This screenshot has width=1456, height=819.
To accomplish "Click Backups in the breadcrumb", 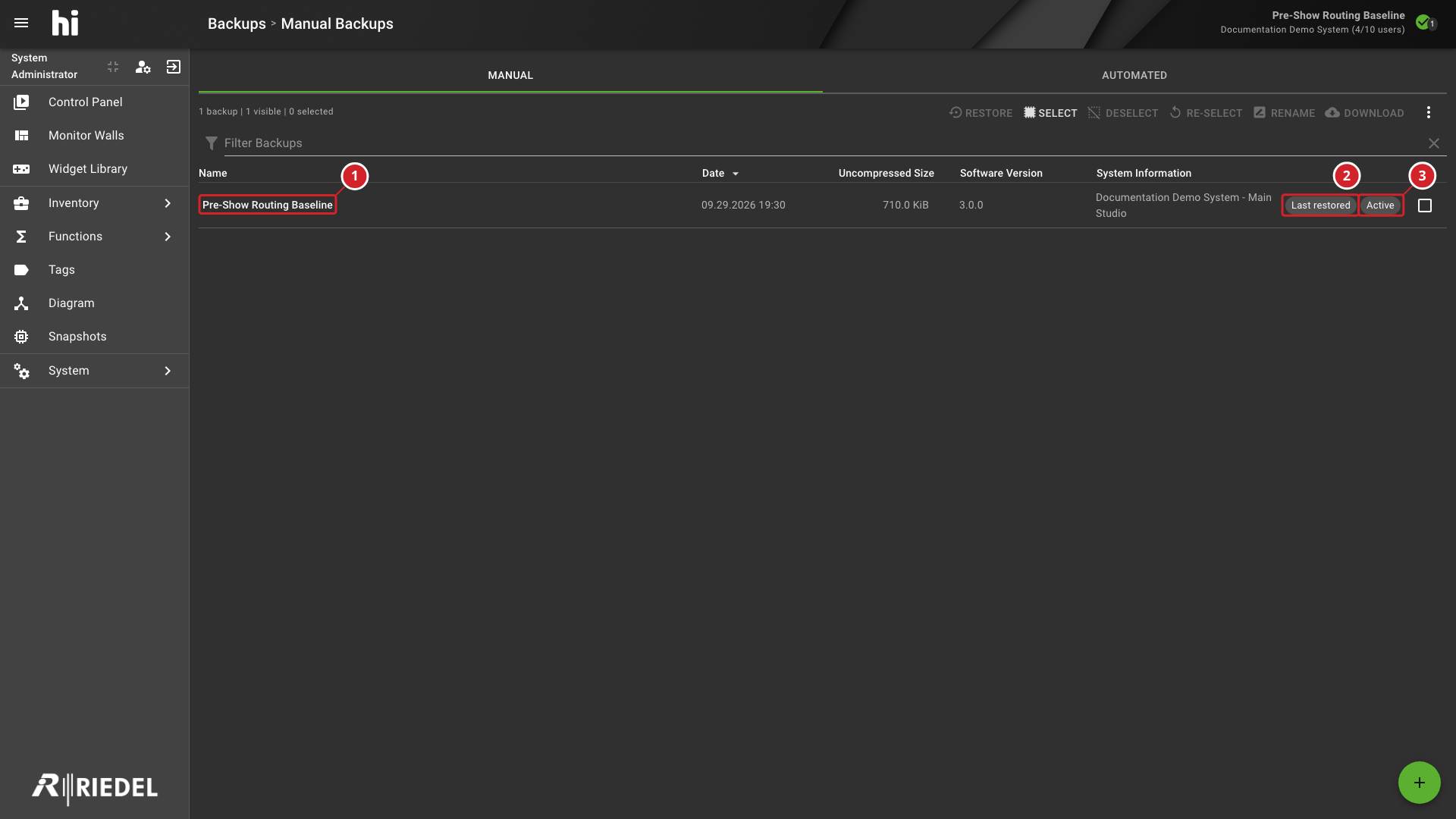I will [237, 24].
